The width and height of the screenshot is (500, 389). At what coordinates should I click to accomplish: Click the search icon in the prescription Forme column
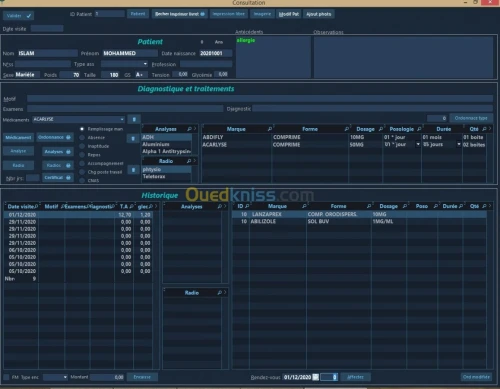coord(347,129)
